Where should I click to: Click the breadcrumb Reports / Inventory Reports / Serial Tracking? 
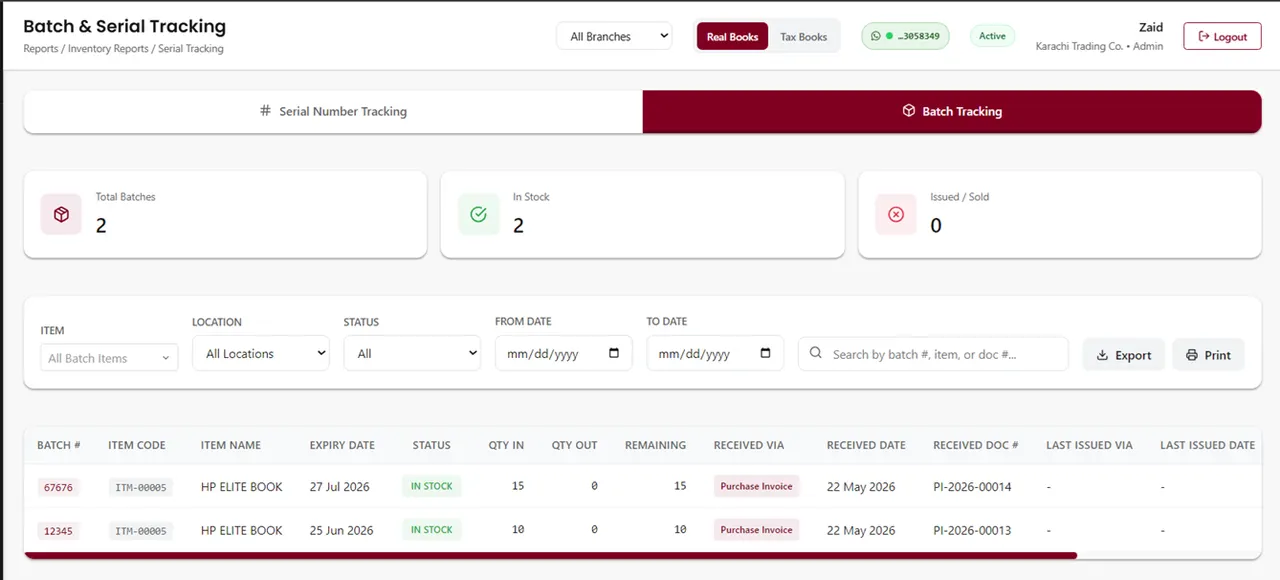(123, 48)
